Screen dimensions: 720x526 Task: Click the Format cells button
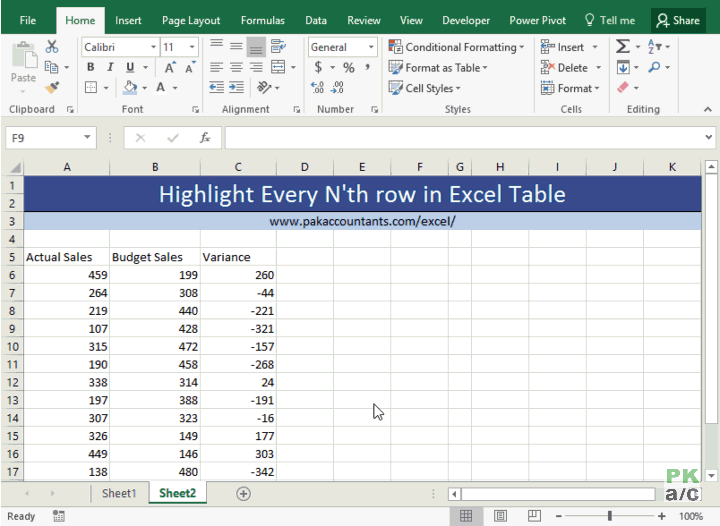click(x=570, y=88)
